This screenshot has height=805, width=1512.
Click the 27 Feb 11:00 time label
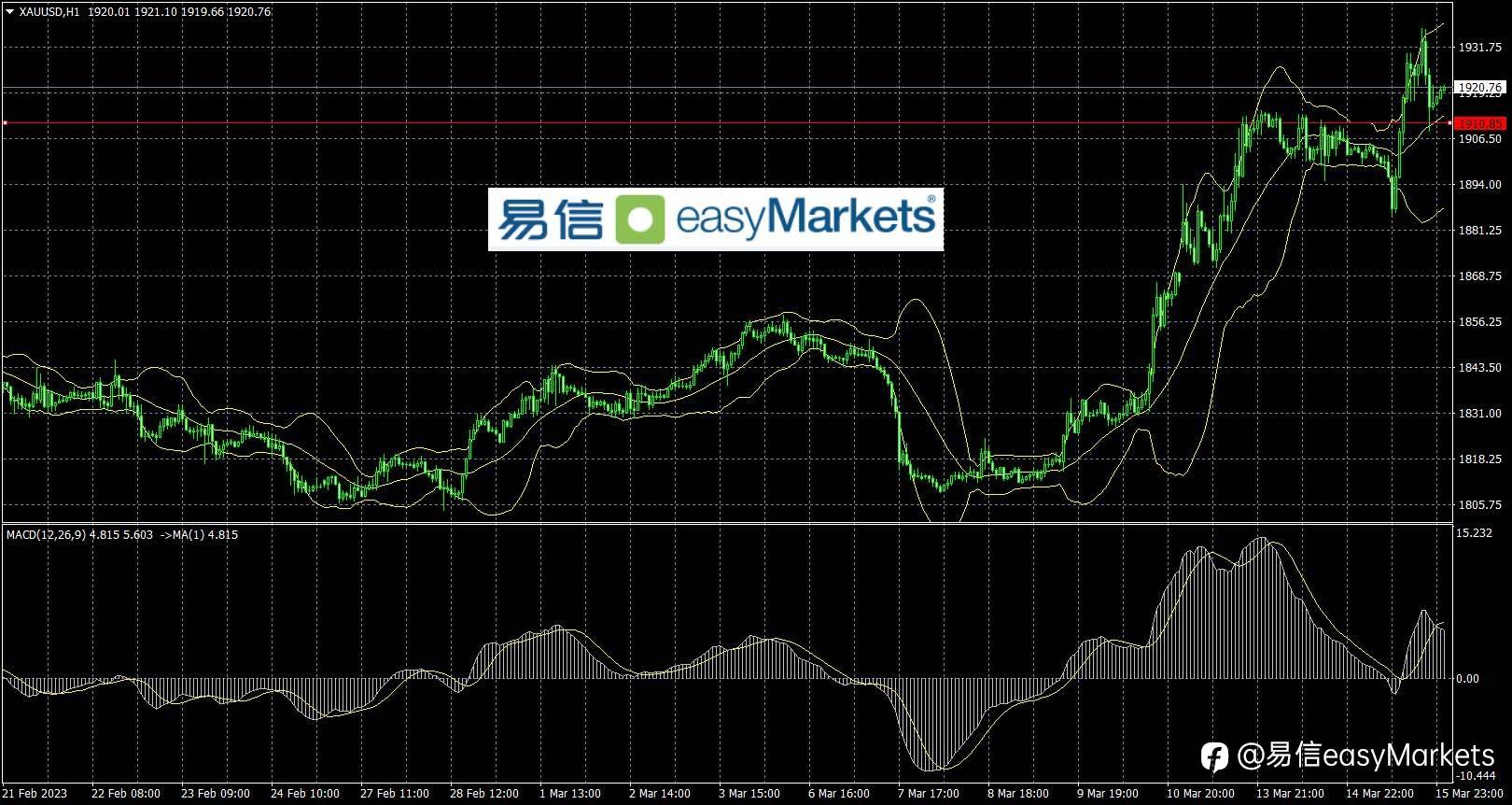(395, 794)
